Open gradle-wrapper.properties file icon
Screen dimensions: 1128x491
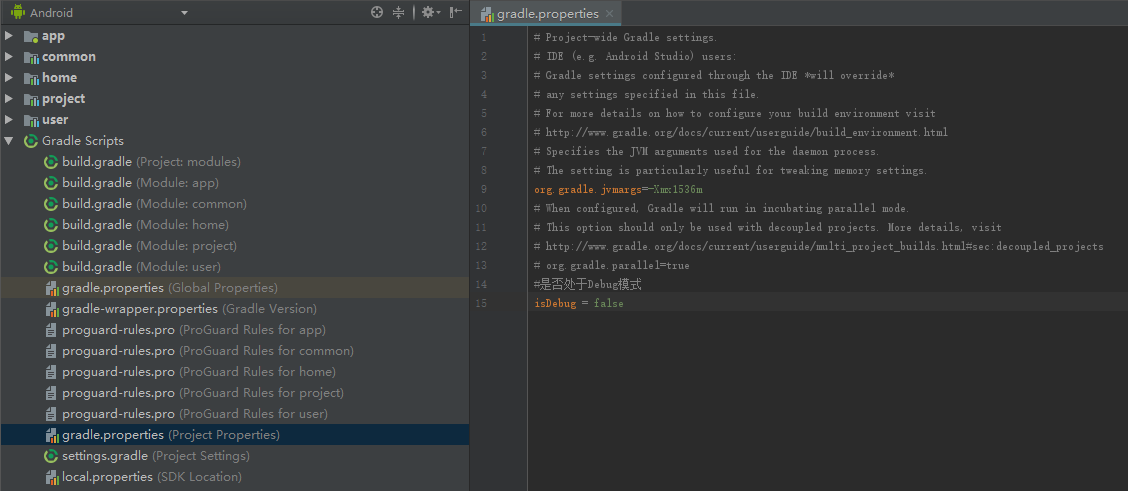point(51,309)
